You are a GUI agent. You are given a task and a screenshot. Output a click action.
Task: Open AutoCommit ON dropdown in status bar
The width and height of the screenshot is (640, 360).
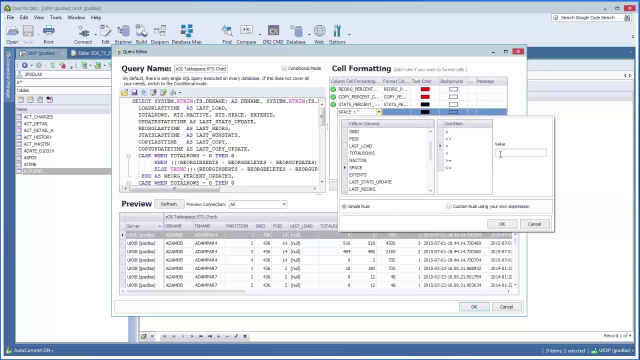pyautogui.click(x=33, y=350)
